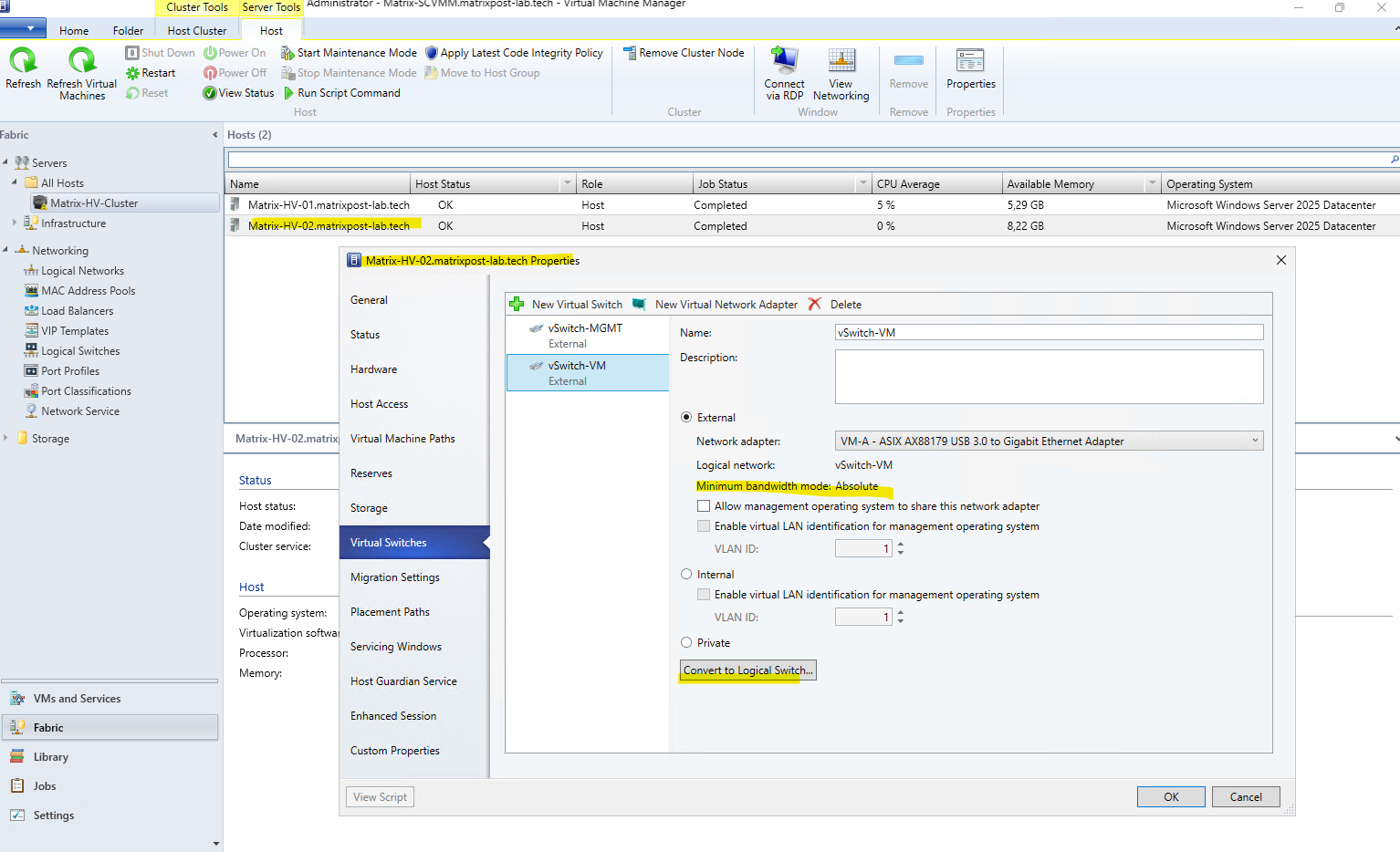The width and height of the screenshot is (1400, 852).
Task: Add a New Virtual Switch
Action: pyautogui.click(x=566, y=305)
